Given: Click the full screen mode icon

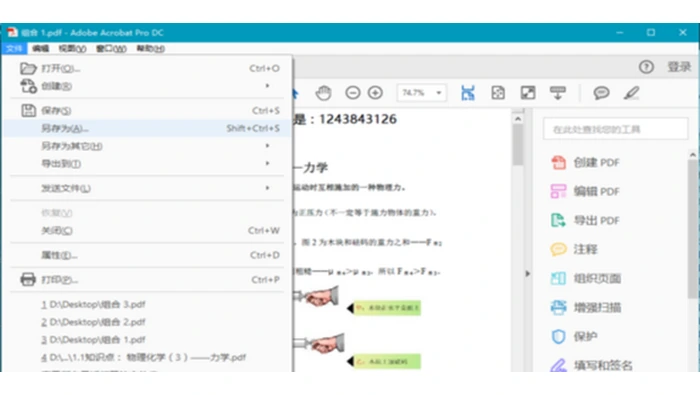Looking at the screenshot, I should tap(528, 93).
